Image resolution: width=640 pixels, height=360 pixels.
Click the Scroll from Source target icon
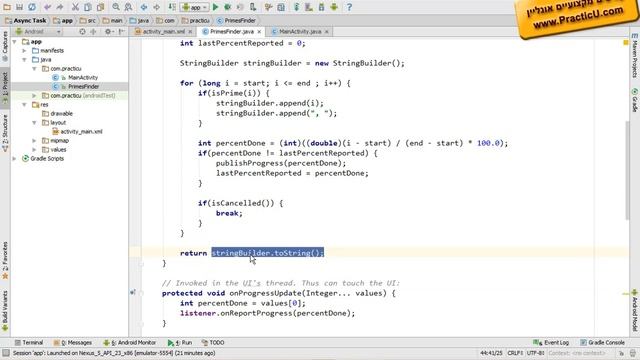point(82,31)
